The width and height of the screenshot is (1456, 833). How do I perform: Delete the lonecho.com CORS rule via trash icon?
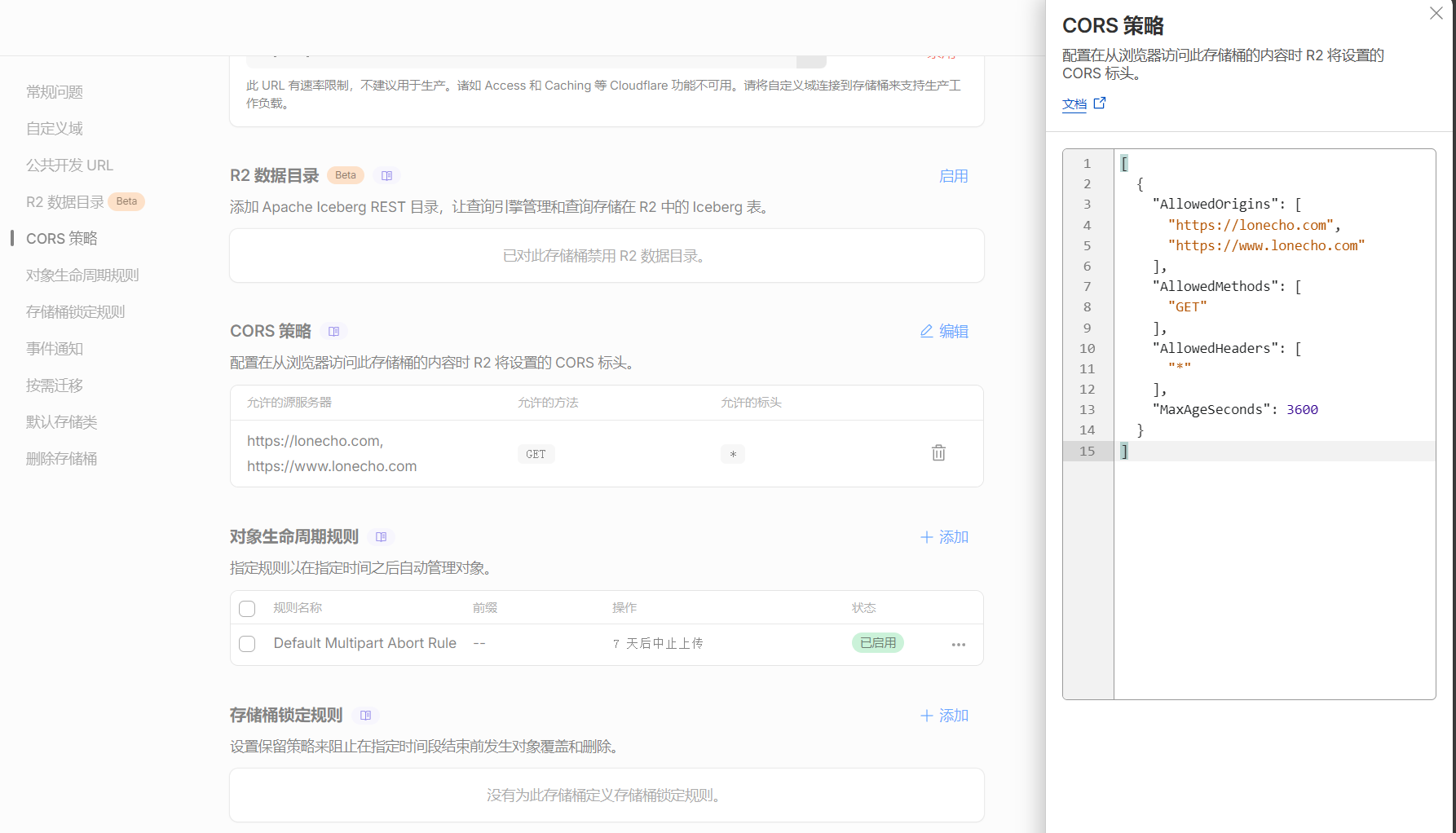(x=938, y=452)
